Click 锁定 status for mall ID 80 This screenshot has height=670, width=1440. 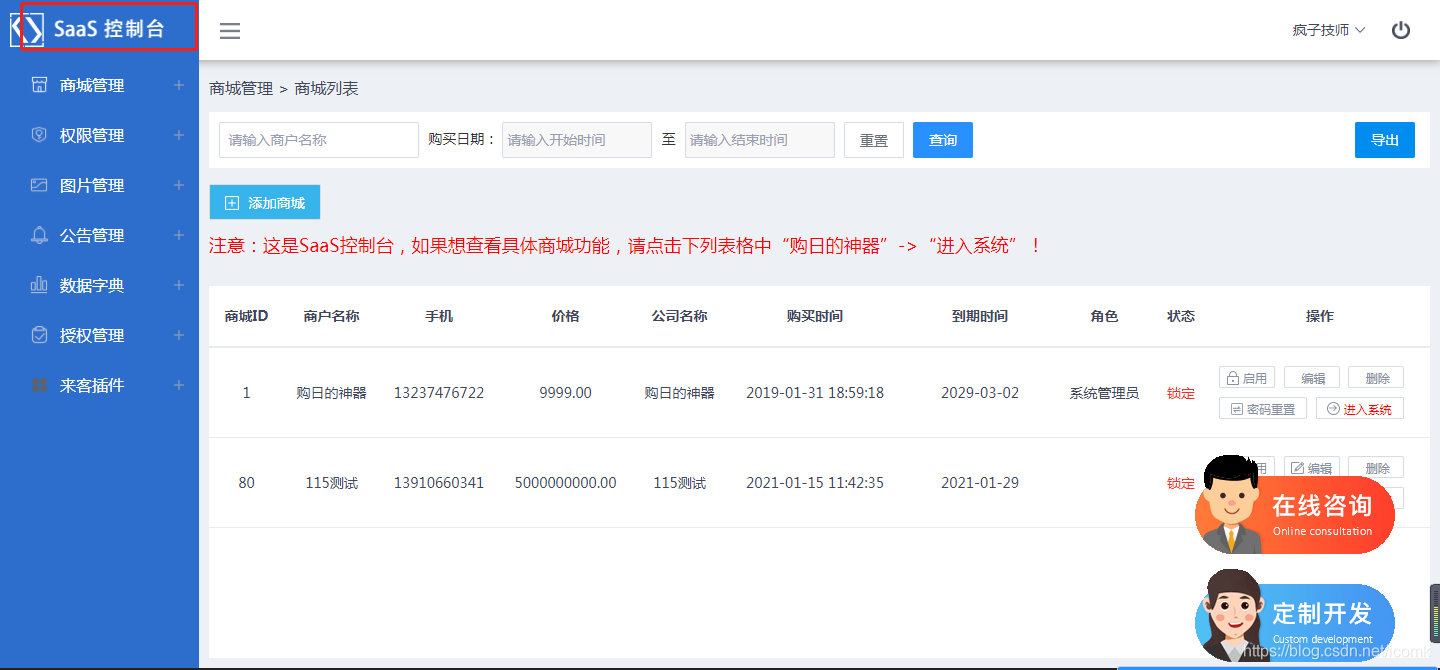point(1180,482)
